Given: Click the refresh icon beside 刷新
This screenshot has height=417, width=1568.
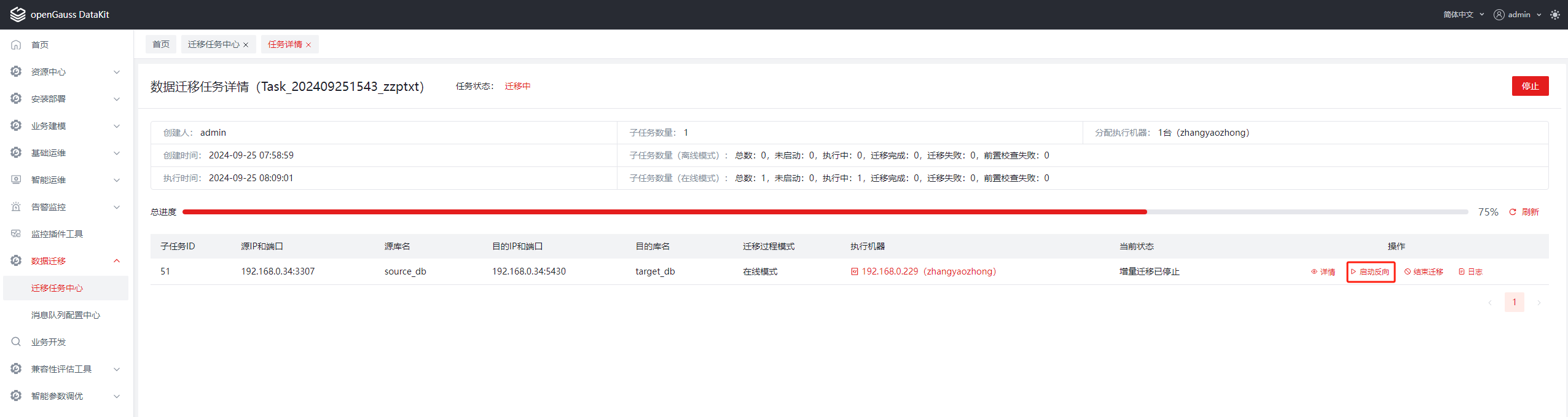Looking at the screenshot, I should [x=1513, y=212].
